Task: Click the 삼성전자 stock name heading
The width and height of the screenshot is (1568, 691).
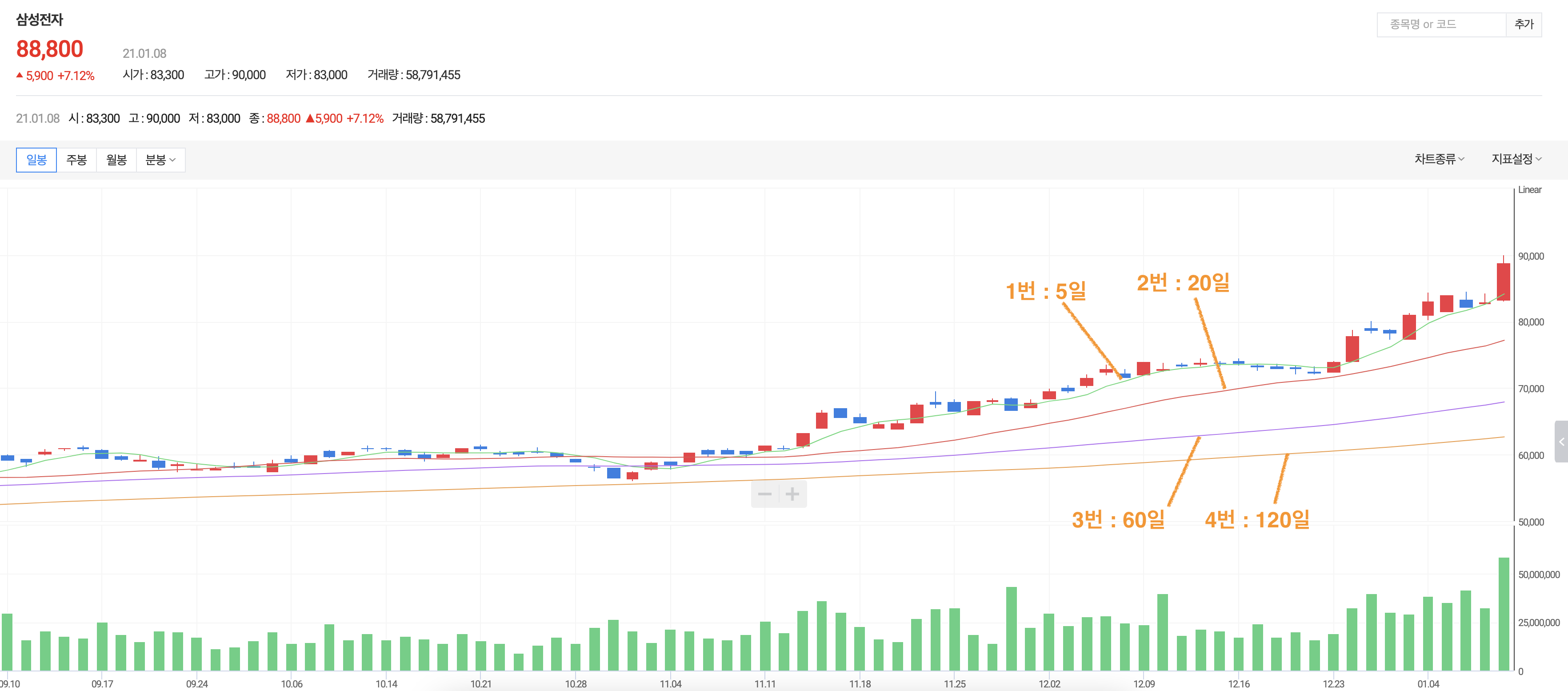Action: pos(40,20)
